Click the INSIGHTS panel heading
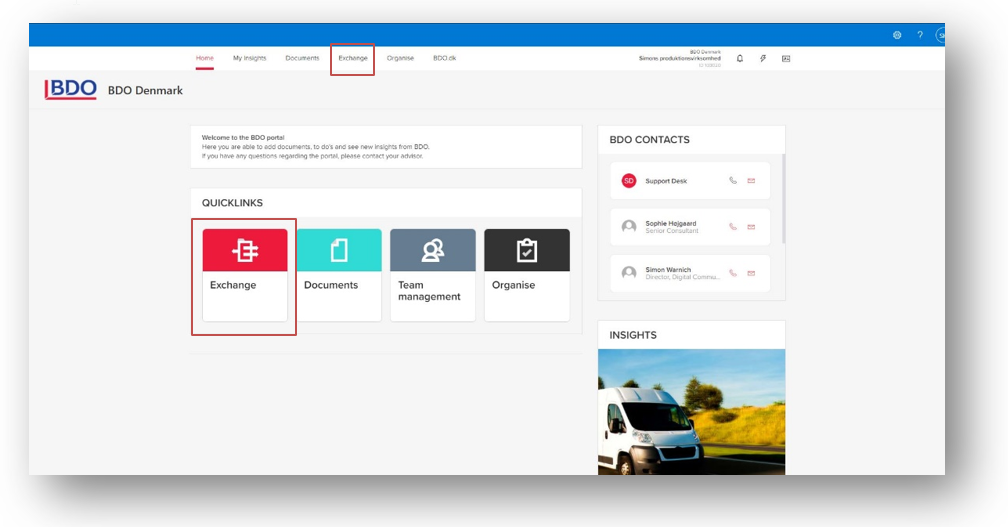Screen dimensions: 1008x527 coord(633,335)
